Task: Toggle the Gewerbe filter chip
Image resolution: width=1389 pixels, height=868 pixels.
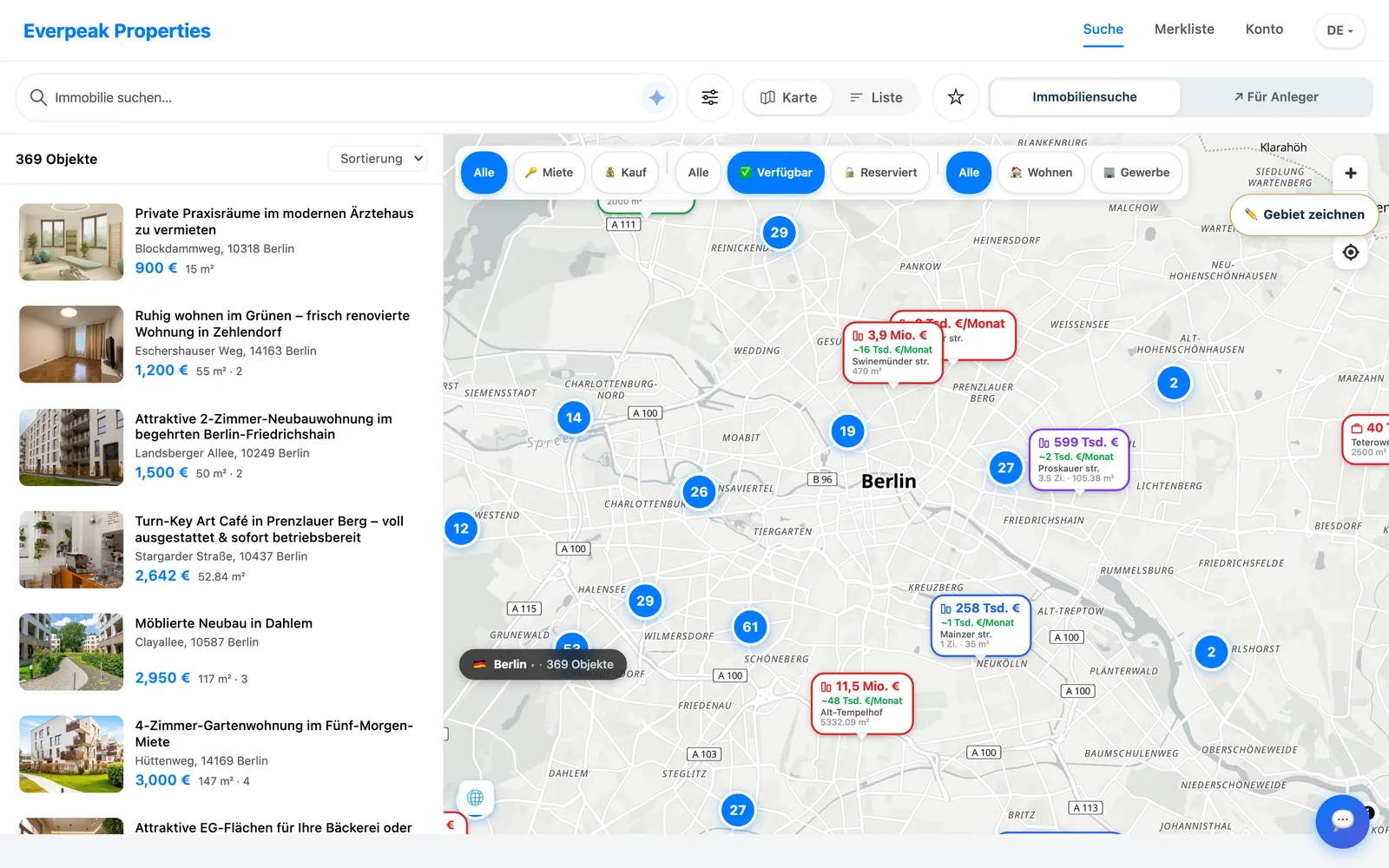Action: click(1136, 173)
